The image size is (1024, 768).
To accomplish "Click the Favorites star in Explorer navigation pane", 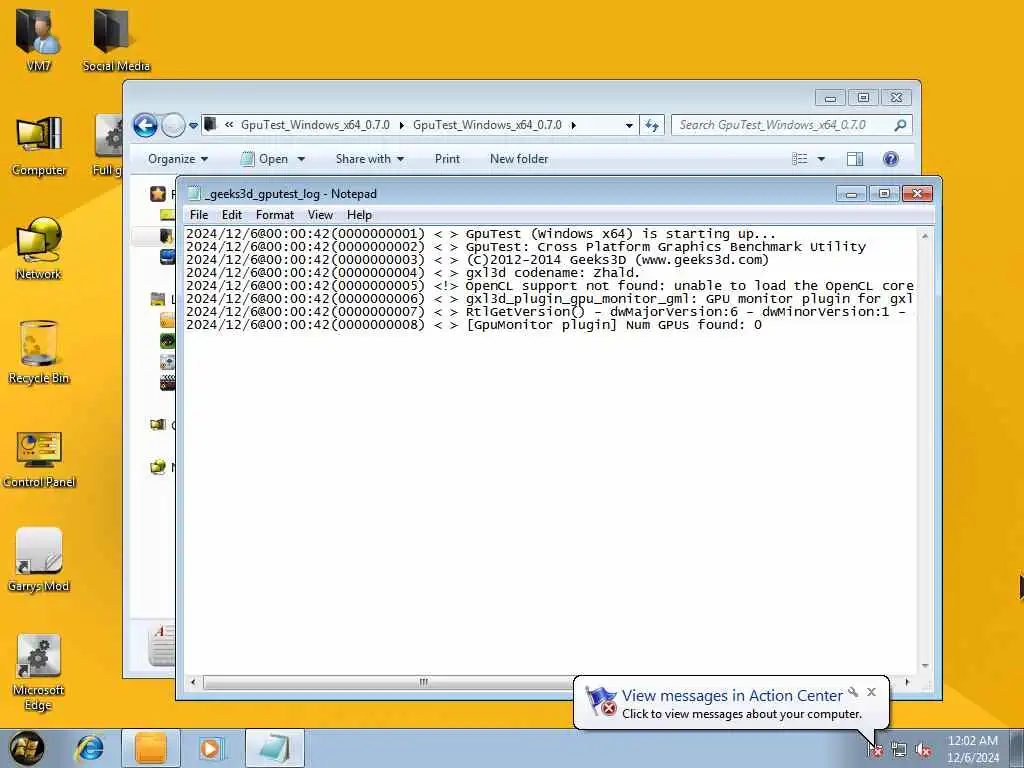I will click(x=157, y=193).
